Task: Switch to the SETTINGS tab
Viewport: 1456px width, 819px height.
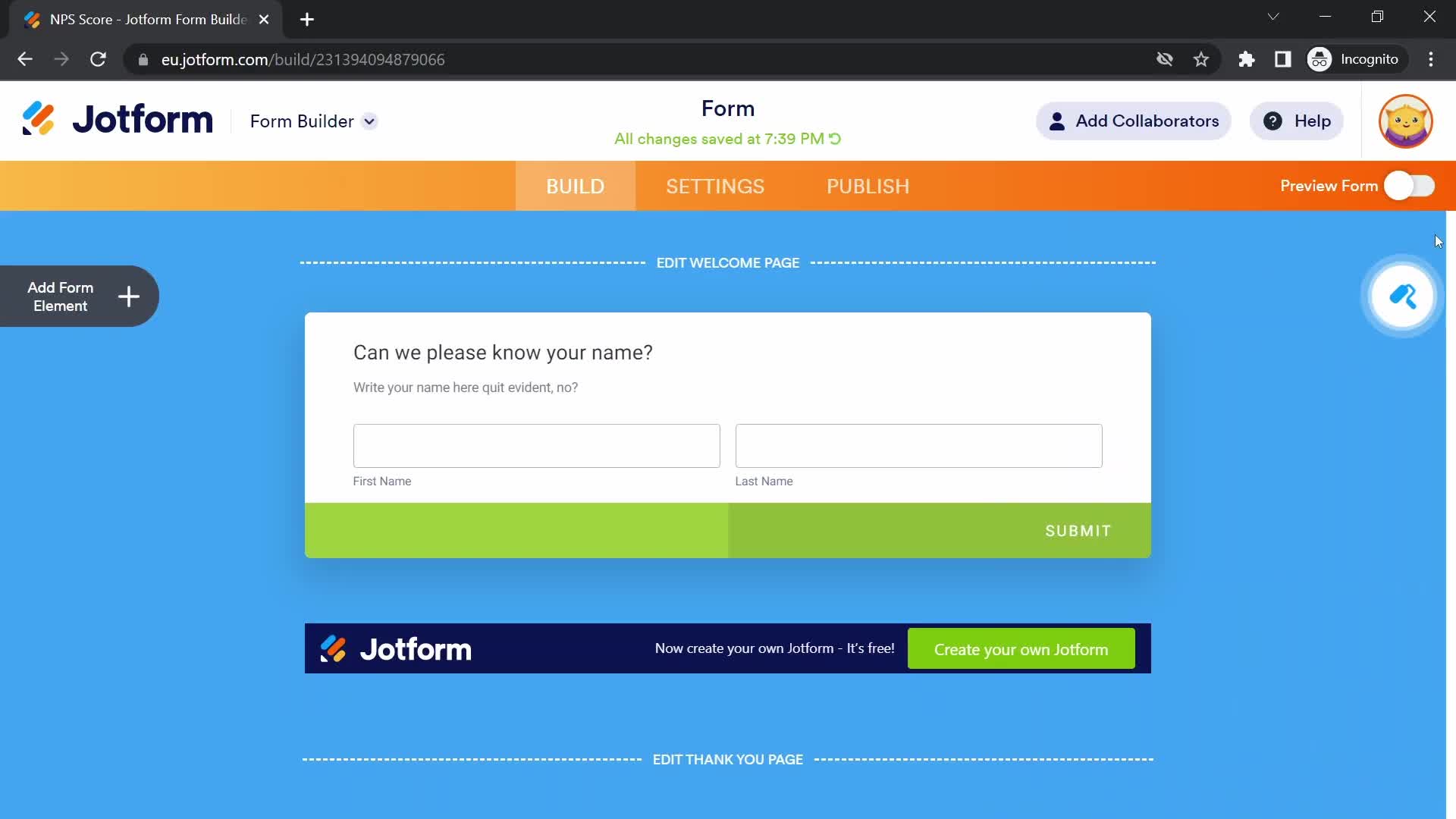Action: tap(715, 186)
